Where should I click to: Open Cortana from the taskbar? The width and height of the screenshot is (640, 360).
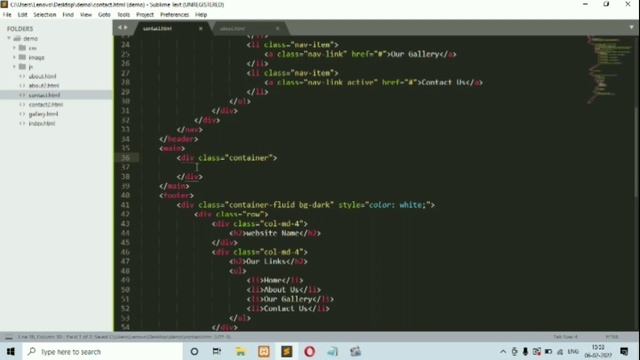[x=194, y=351]
